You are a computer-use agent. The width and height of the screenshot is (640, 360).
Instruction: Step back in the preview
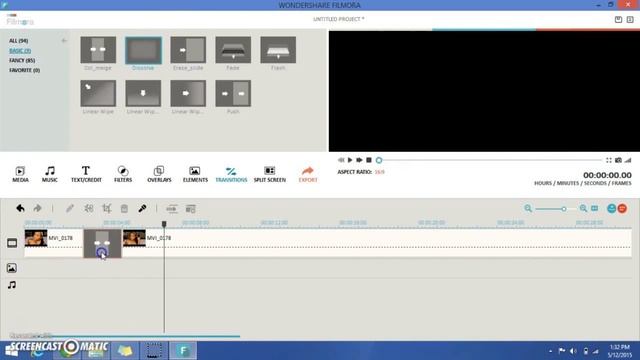(341, 160)
